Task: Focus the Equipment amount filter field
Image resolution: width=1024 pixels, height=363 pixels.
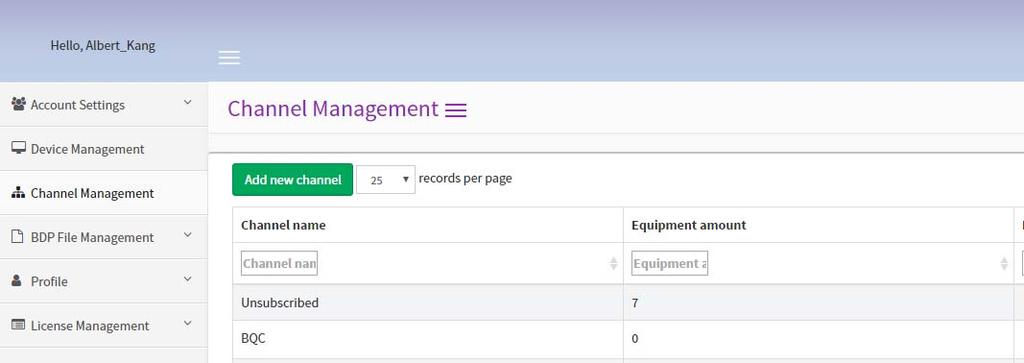Action: [x=670, y=264]
